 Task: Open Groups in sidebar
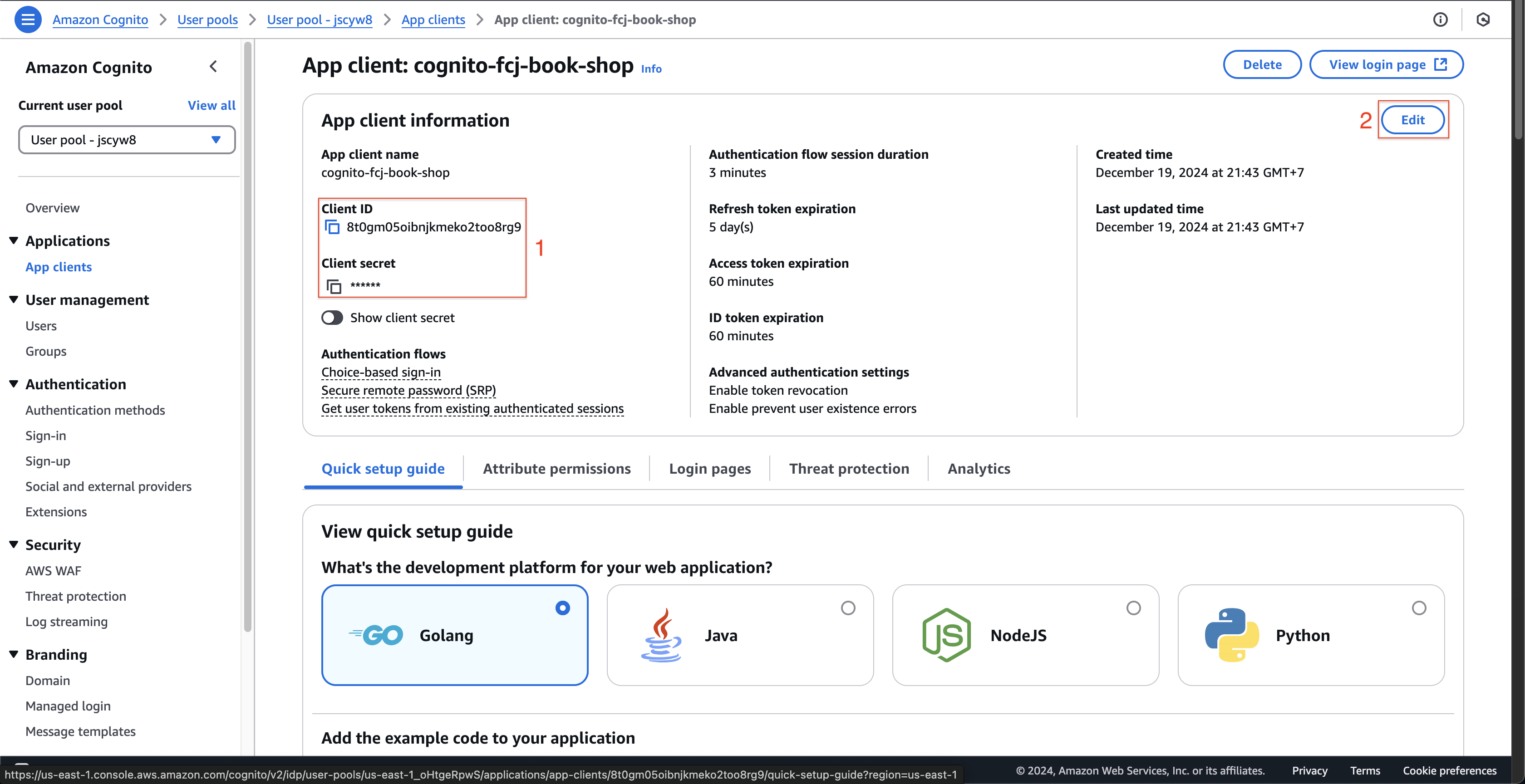(45, 352)
